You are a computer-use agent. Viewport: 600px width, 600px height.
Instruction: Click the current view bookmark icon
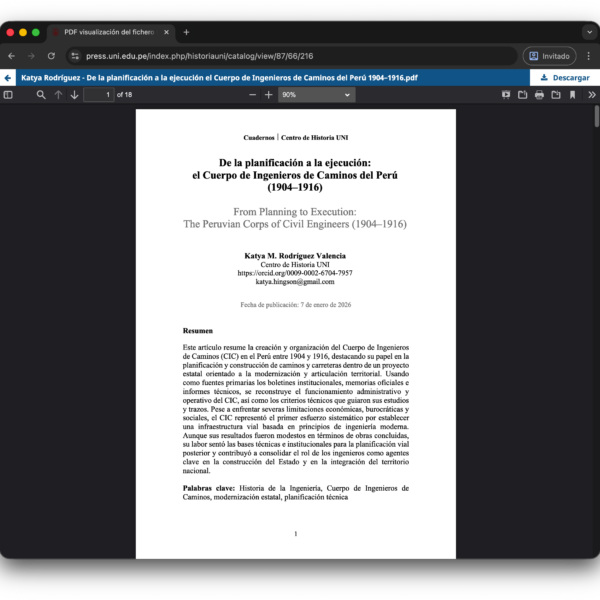(572, 95)
